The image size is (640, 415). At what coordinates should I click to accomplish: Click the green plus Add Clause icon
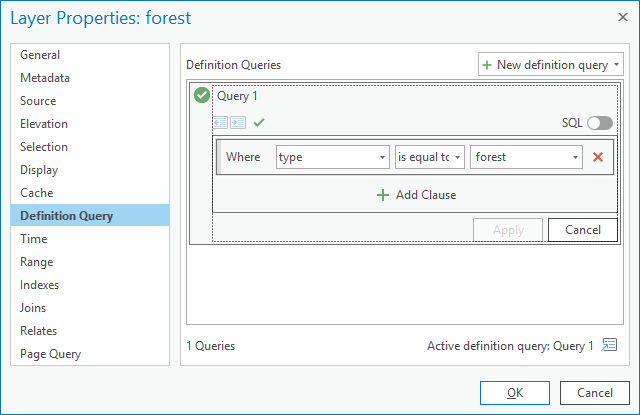click(382, 195)
